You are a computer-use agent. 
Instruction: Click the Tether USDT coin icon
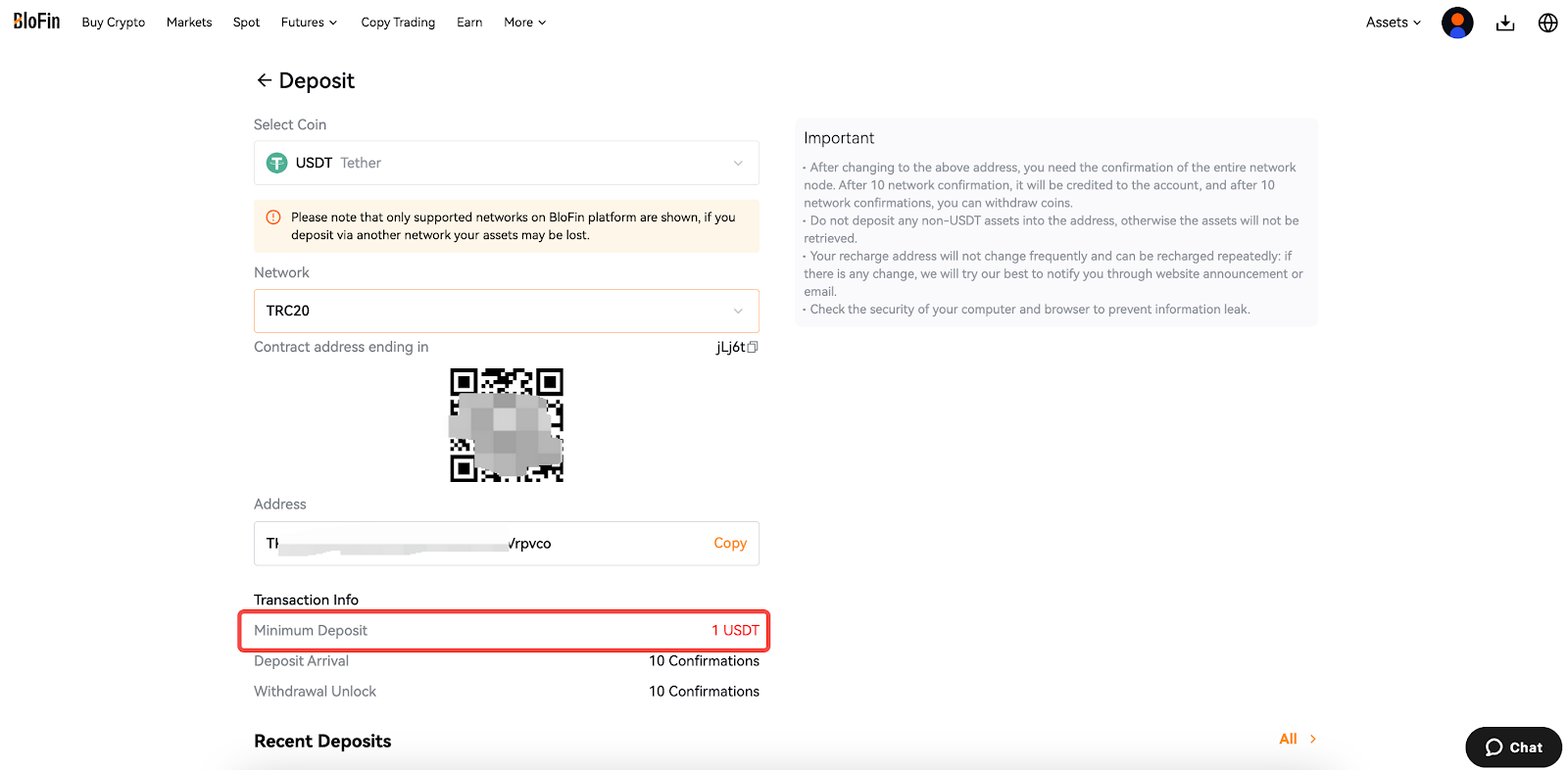click(x=277, y=163)
